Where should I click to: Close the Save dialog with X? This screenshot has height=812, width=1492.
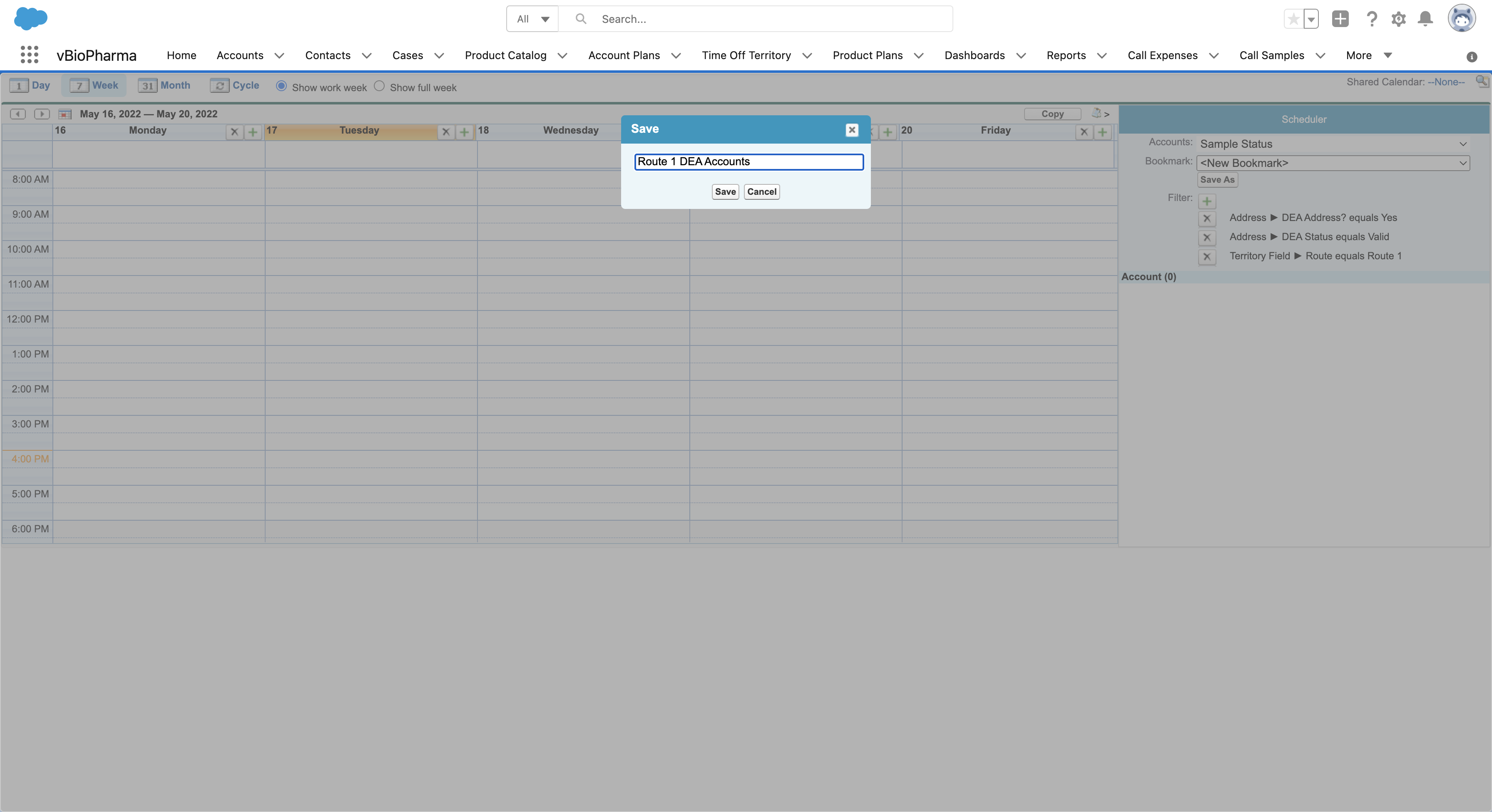(851, 130)
